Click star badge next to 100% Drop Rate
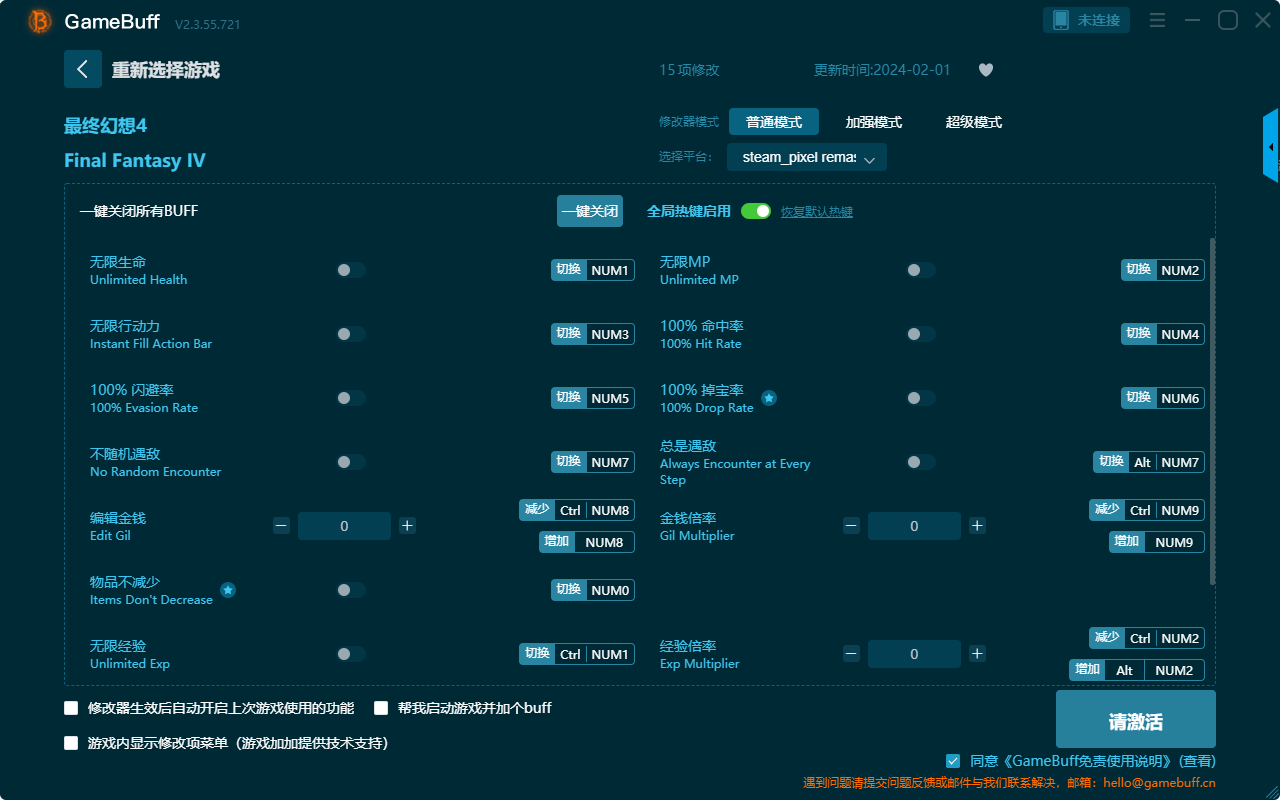The image size is (1280, 800). (769, 398)
